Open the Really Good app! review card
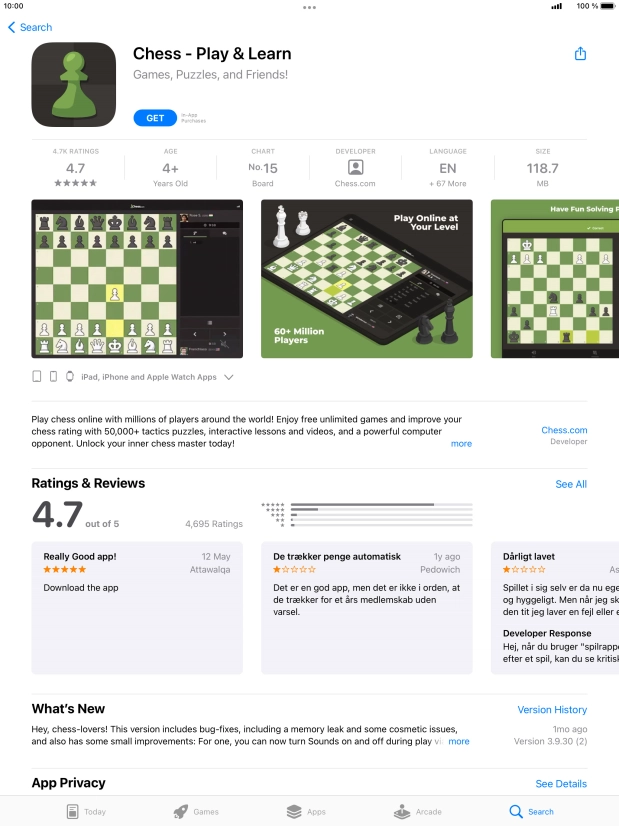This screenshot has width=619, height=826. click(x=137, y=608)
